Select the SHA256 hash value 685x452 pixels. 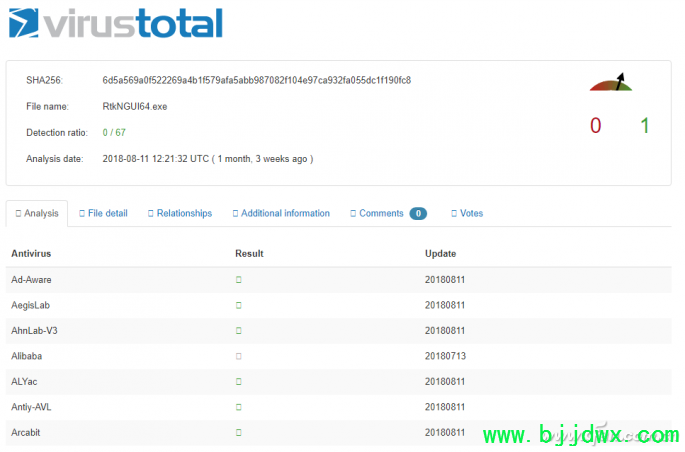point(256,80)
